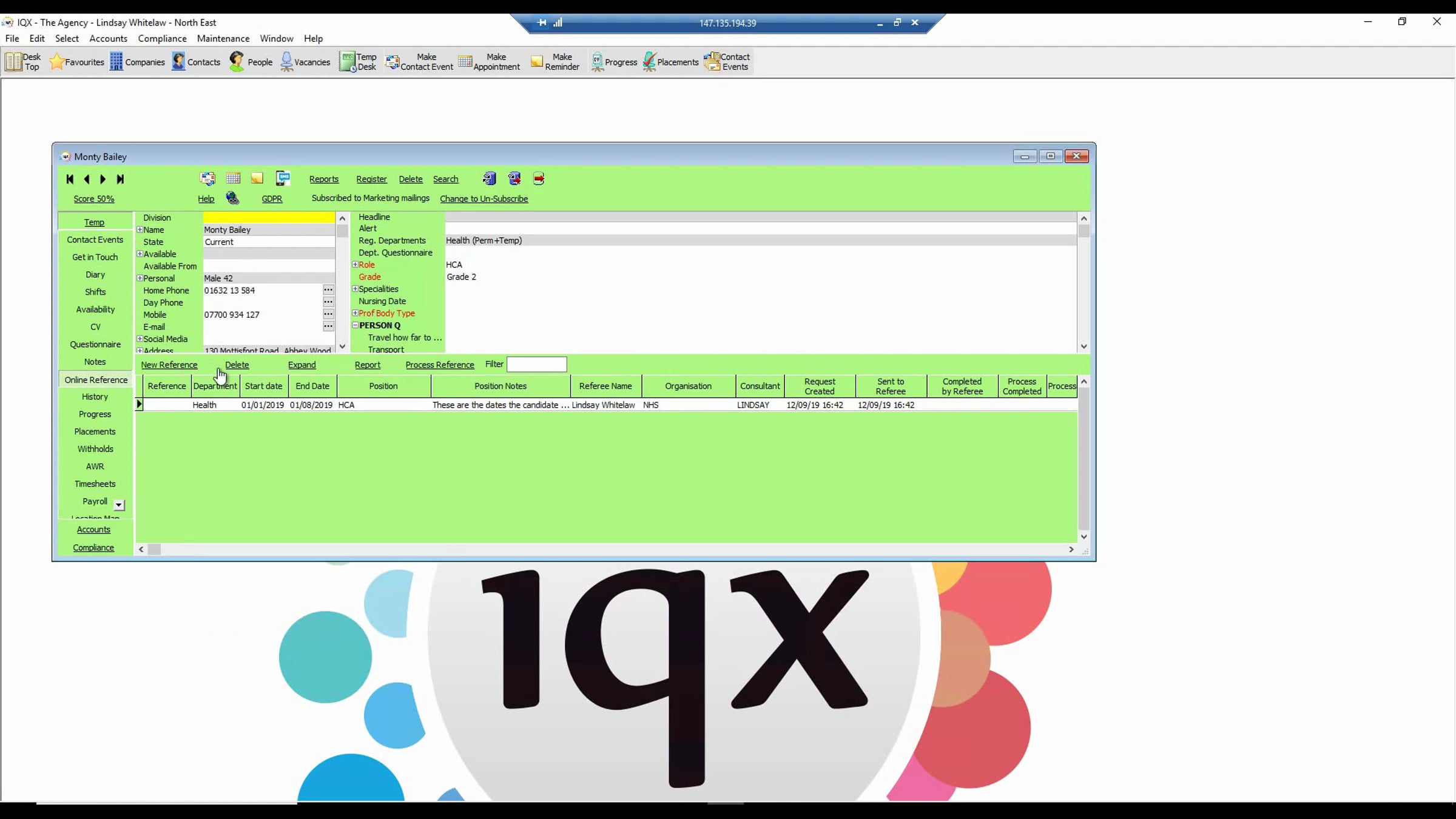
Task: Click the Referee Name column header
Action: point(605,386)
